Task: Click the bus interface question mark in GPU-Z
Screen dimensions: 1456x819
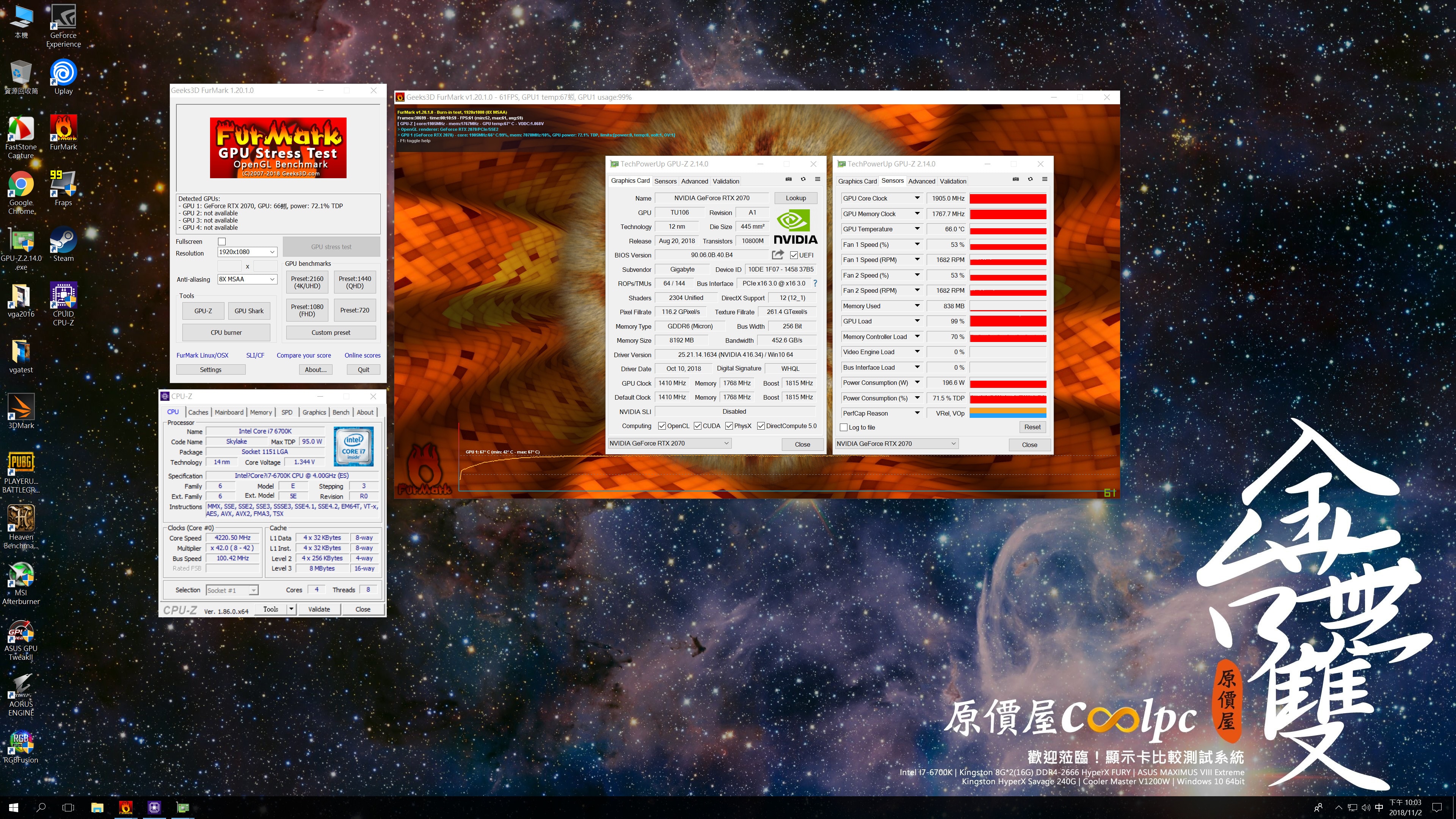Action: pos(814,283)
